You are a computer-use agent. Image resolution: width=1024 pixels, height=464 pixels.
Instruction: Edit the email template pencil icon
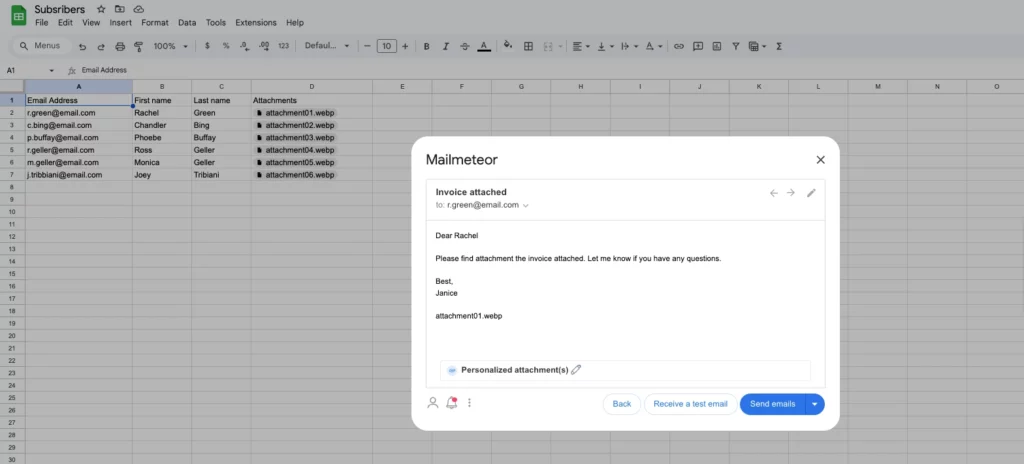click(811, 193)
